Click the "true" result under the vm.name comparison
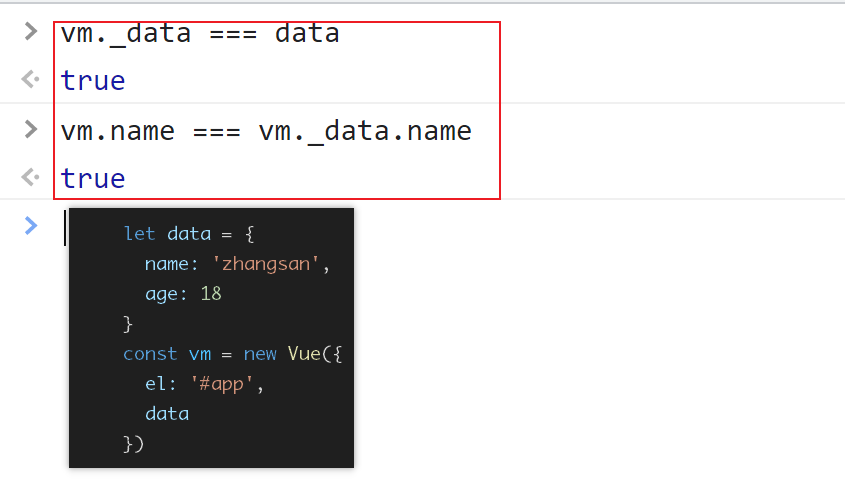 pyautogui.click(x=93, y=178)
